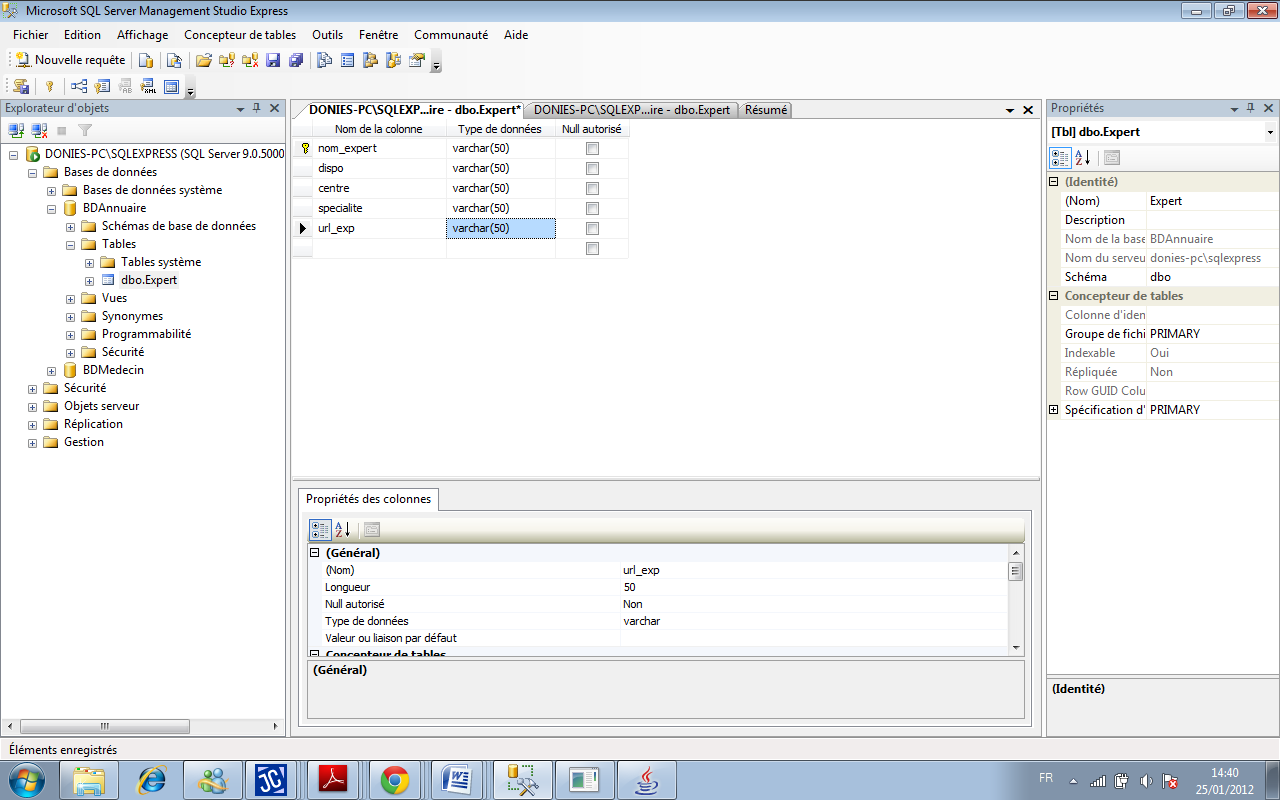Image resolution: width=1280 pixels, height=800 pixels.
Task: Expand the Vues folder
Action: click(71, 298)
